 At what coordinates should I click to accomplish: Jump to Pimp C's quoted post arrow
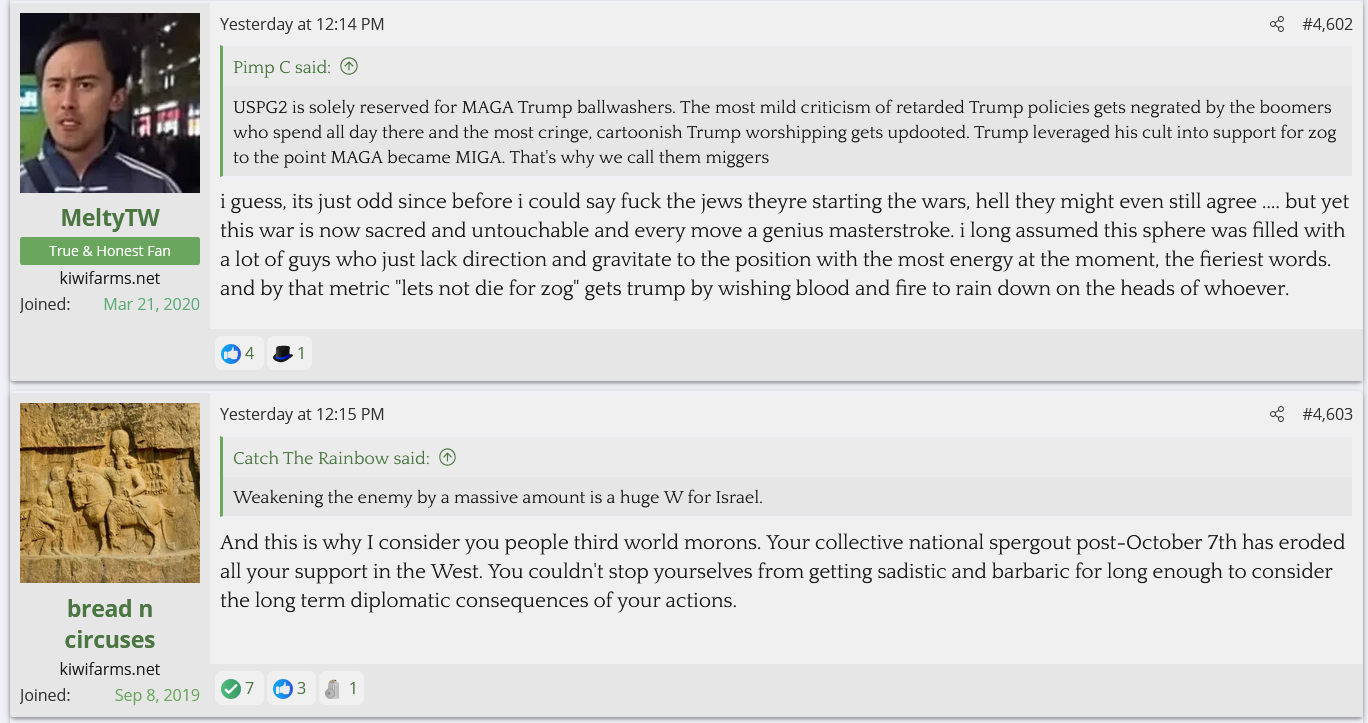[349, 67]
